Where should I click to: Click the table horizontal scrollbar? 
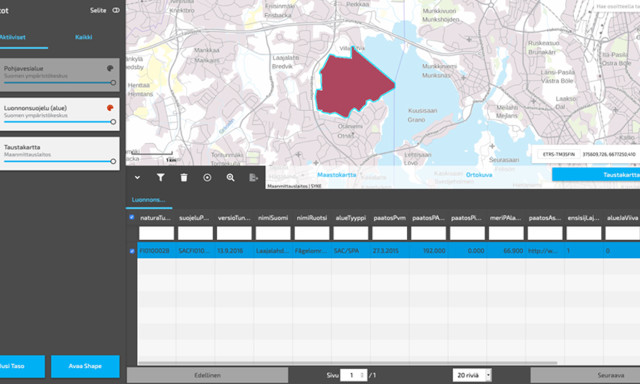(x=348, y=362)
